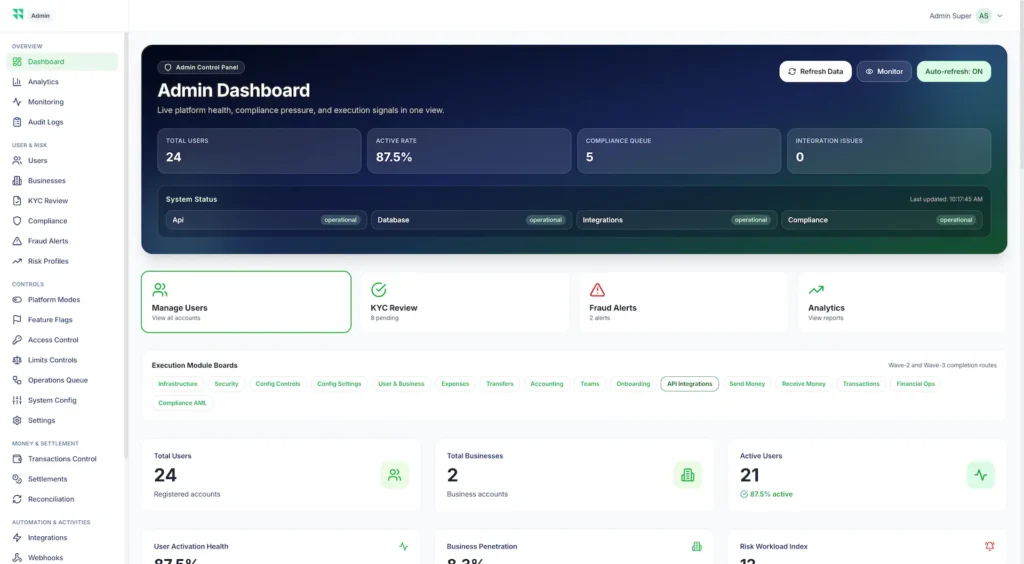Select the Config Controls module chip
This screenshot has width=1024, height=564.
(278, 384)
